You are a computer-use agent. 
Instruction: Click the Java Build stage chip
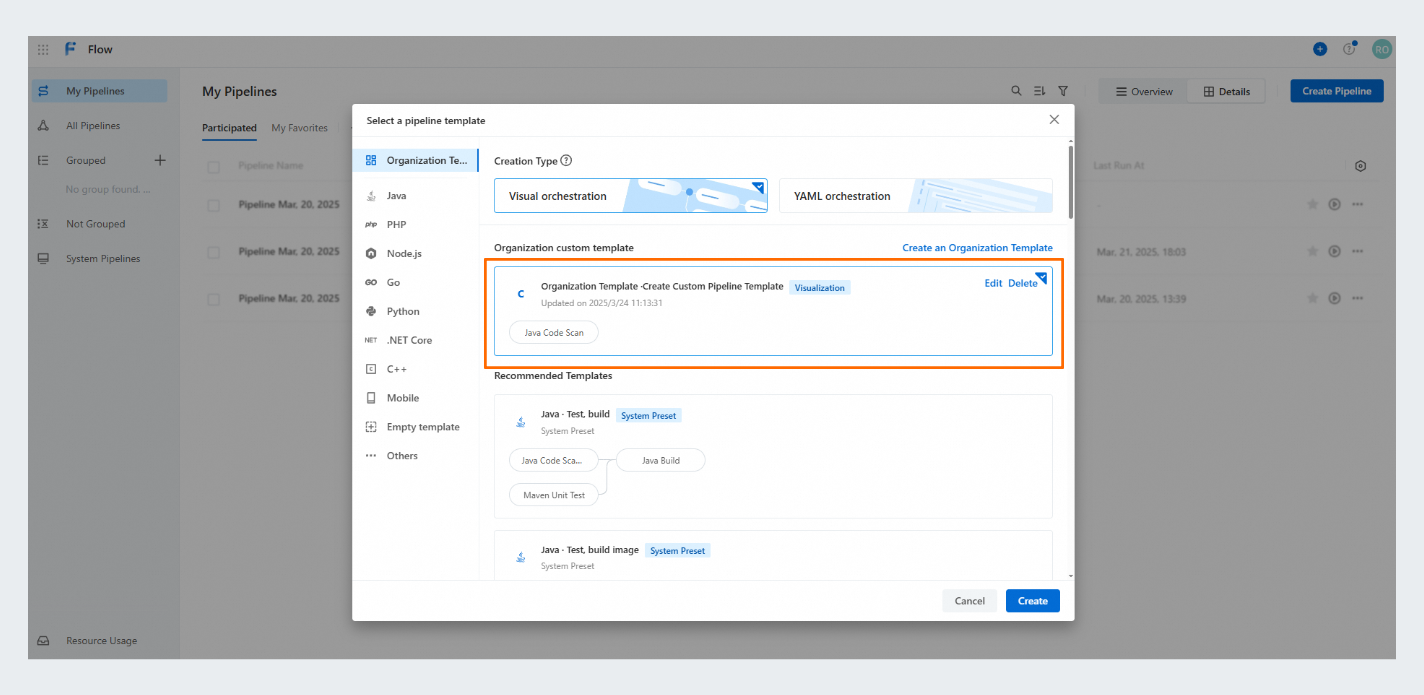(661, 461)
